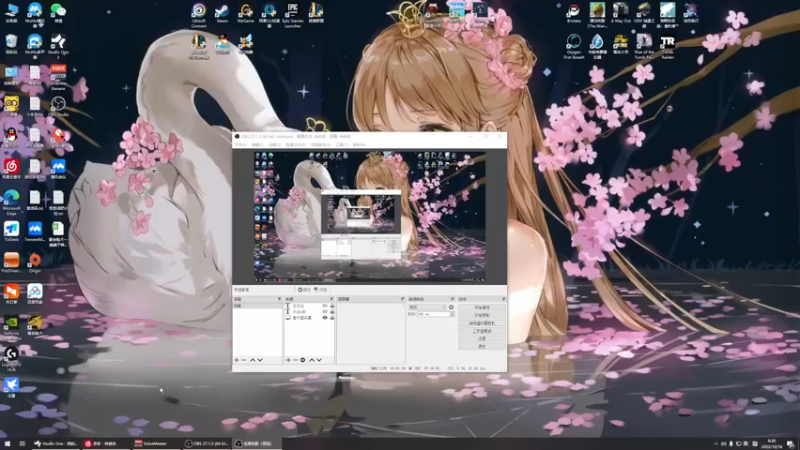Open the Tools menu in OBS
The width and height of the screenshot is (800, 450).
[x=341, y=145]
